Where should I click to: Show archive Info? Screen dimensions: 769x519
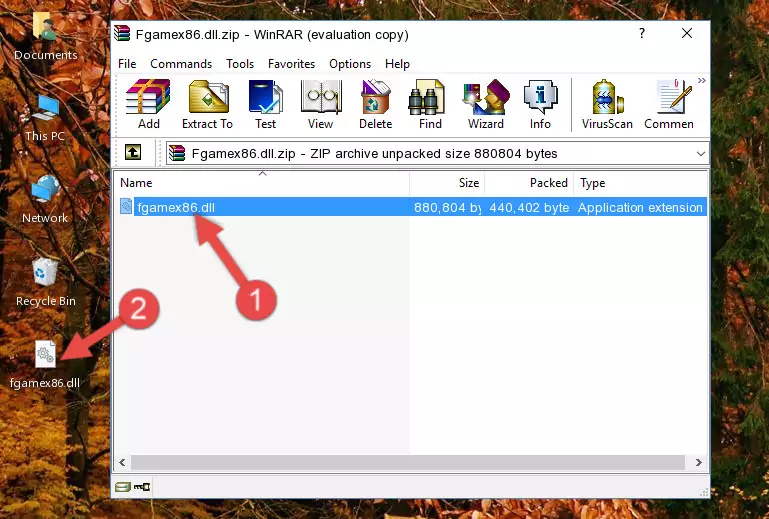540,104
